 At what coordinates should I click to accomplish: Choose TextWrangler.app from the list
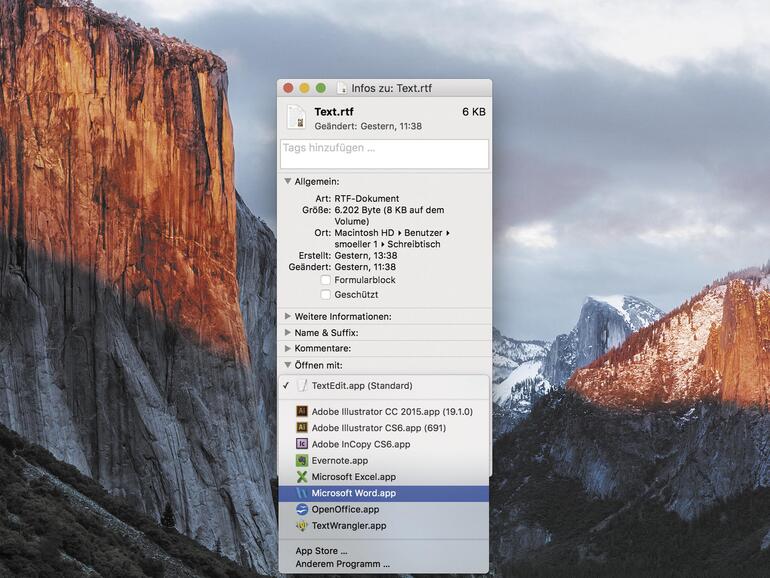coord(384,525)
